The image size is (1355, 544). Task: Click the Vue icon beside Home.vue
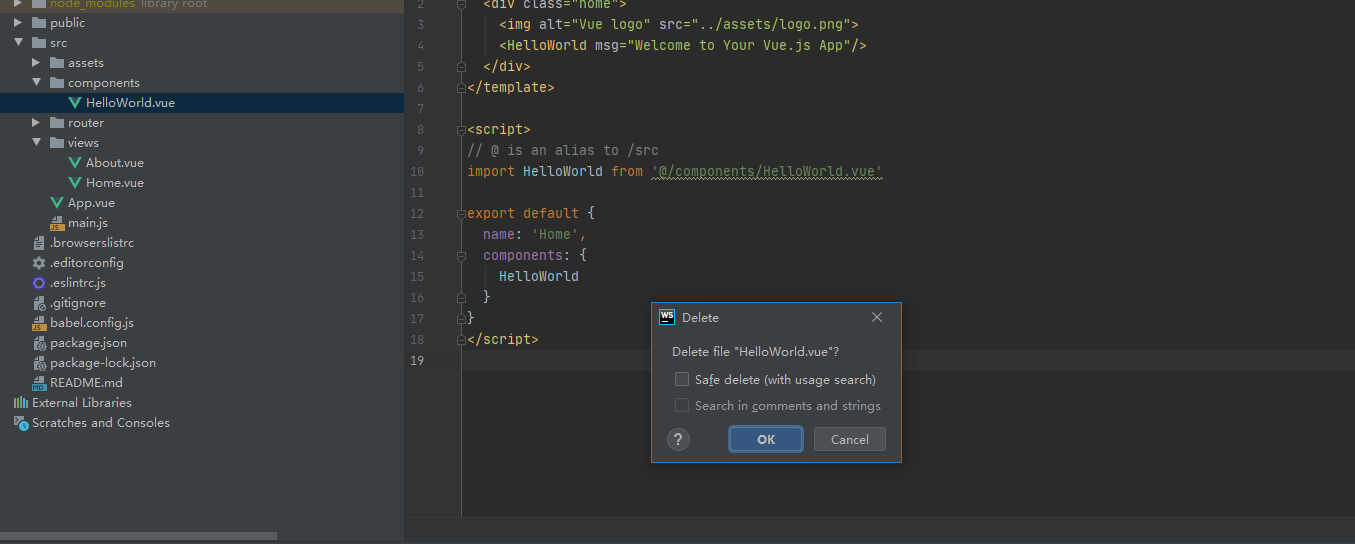coord(75,182)
